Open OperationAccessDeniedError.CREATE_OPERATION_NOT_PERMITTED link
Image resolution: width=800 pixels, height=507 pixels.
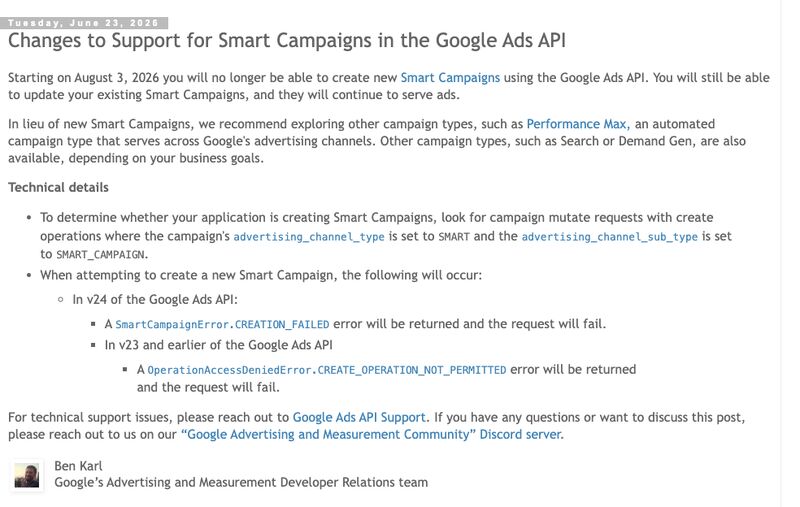click(327, 370)
